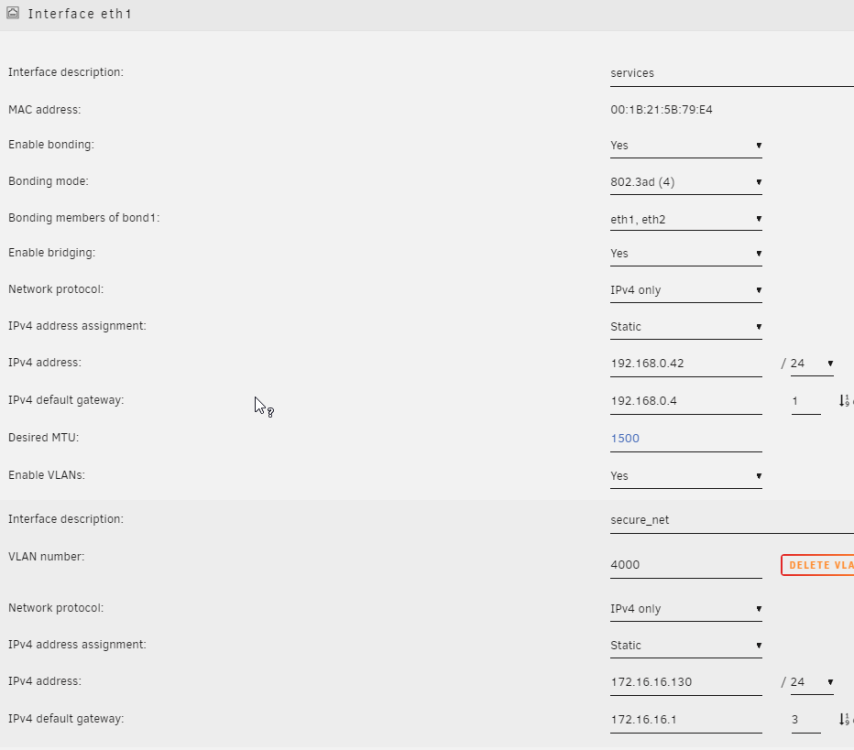Screen dimensions: 854x750
Task: Click the Interface eth1 header title
Action: pyautogui.click(x=80, y=14)
